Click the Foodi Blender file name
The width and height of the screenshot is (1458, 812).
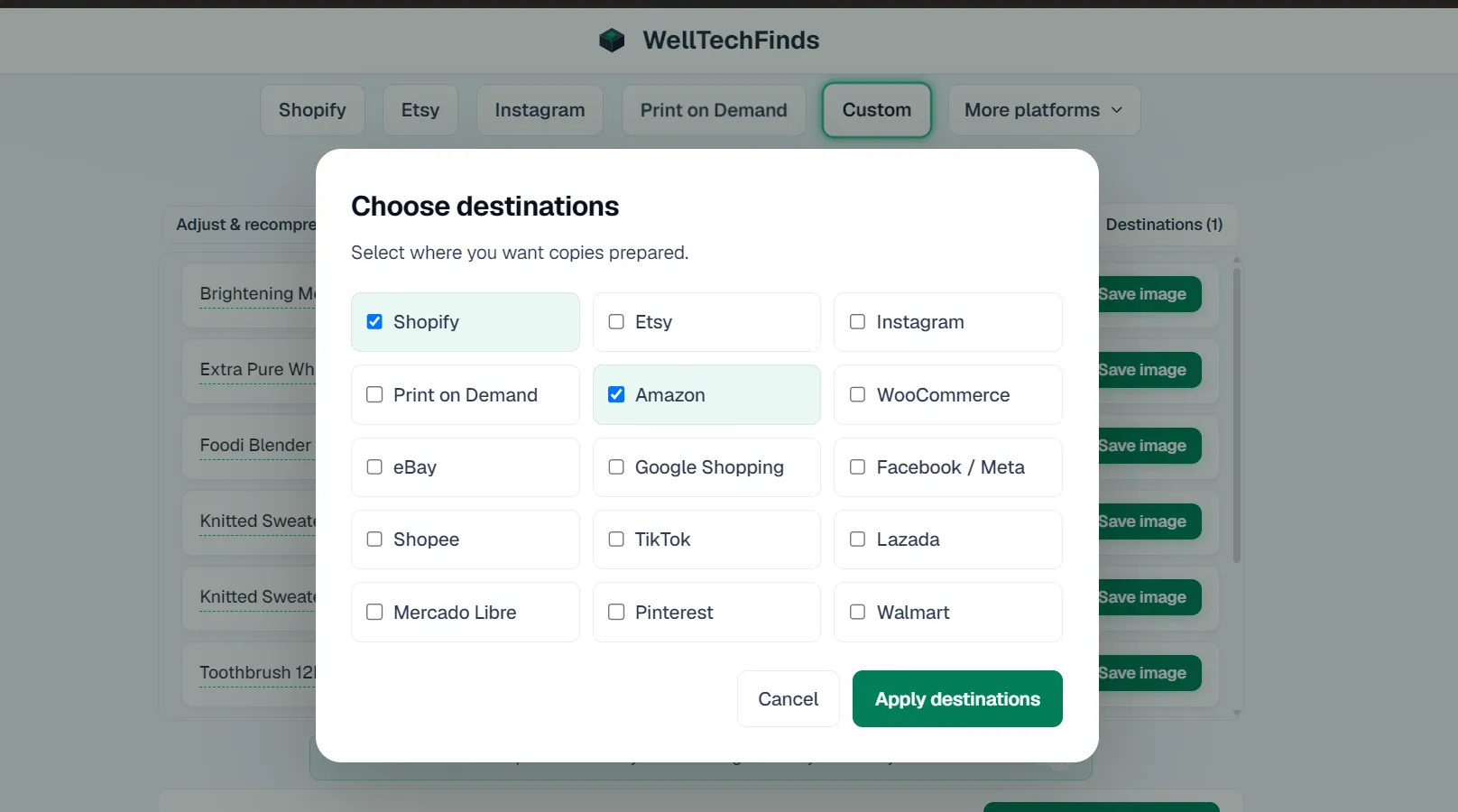(x=255, y=445)
